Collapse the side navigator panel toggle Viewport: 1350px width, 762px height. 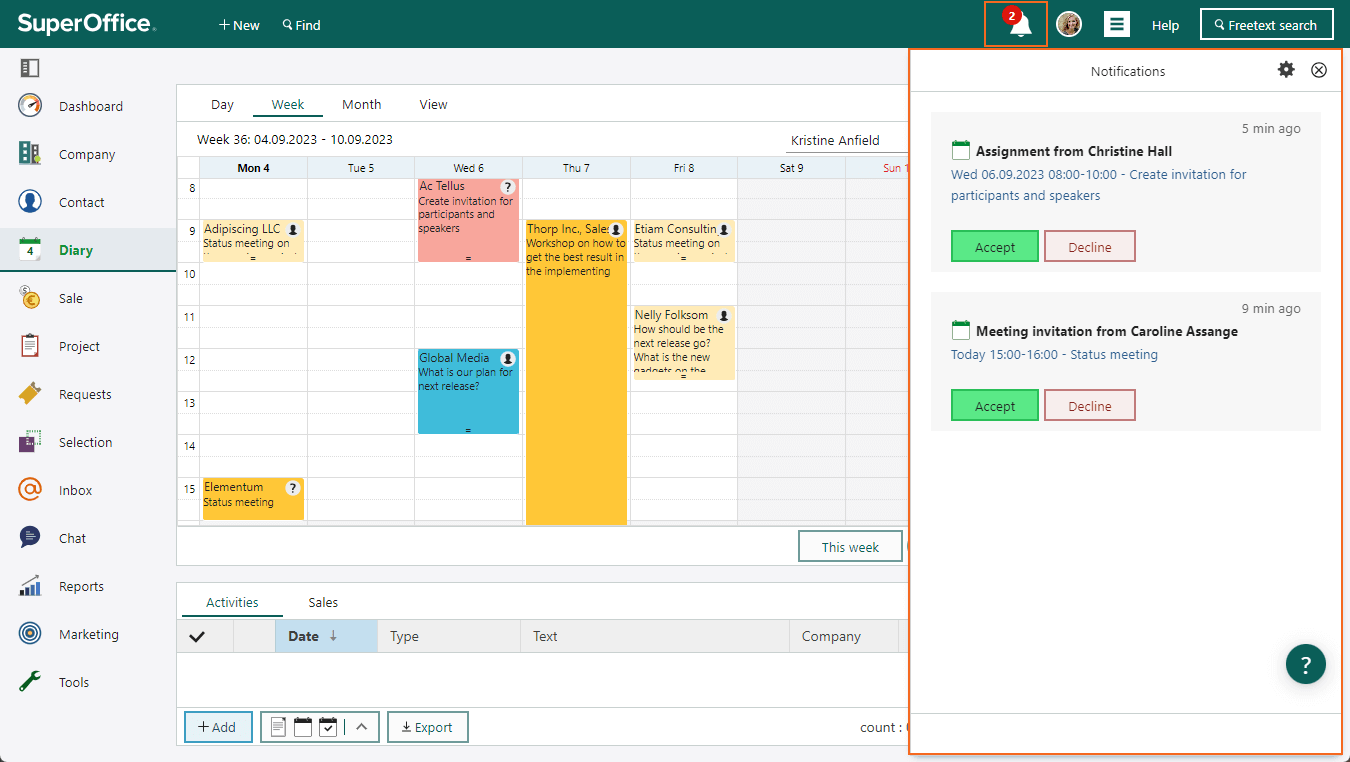(30, 68)
